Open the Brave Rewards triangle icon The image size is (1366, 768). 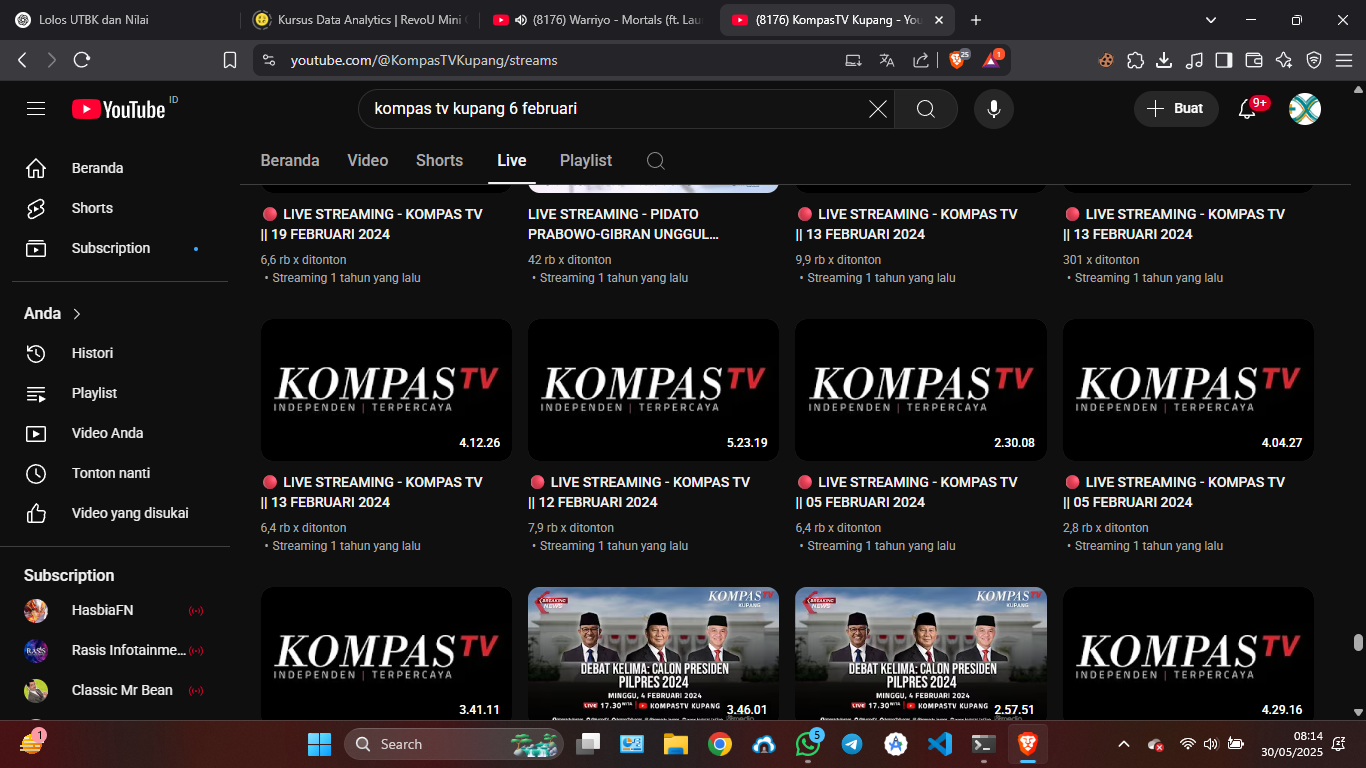point(992,59)
